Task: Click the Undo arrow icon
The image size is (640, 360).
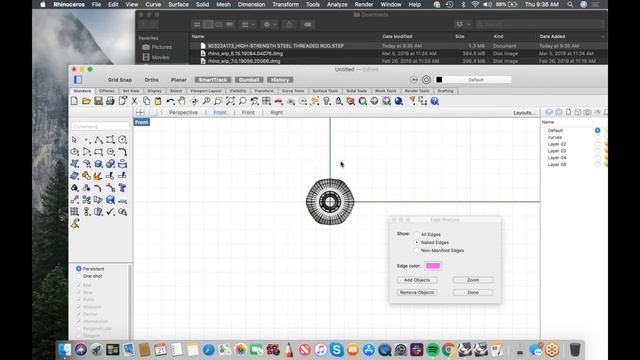Action: [x=170, y=101]
